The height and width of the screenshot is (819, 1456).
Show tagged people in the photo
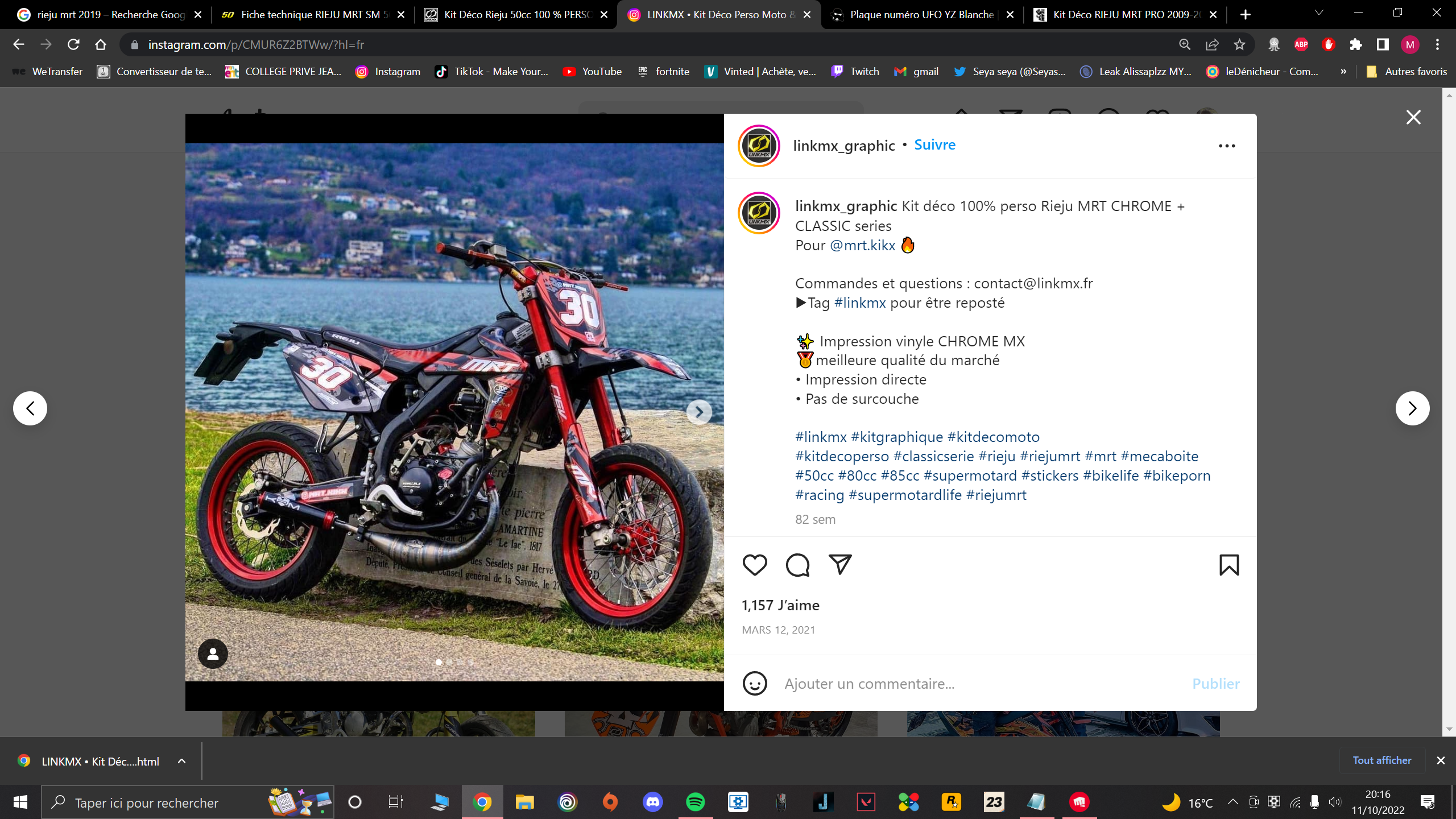213,654
